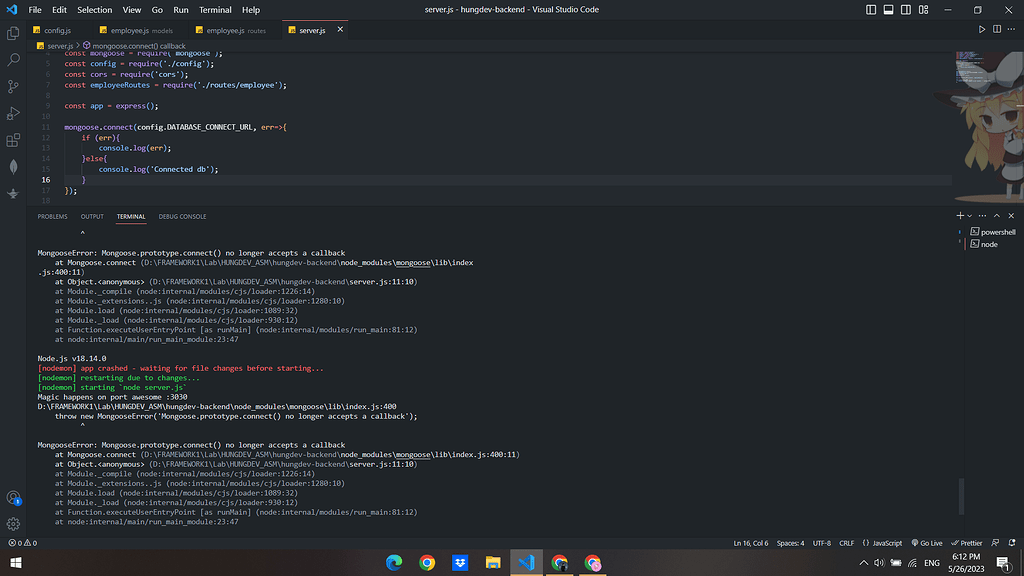Open the MongoDB leaf icon view
This screenshot has height=576, width=1024.
[x=13, y=166]
